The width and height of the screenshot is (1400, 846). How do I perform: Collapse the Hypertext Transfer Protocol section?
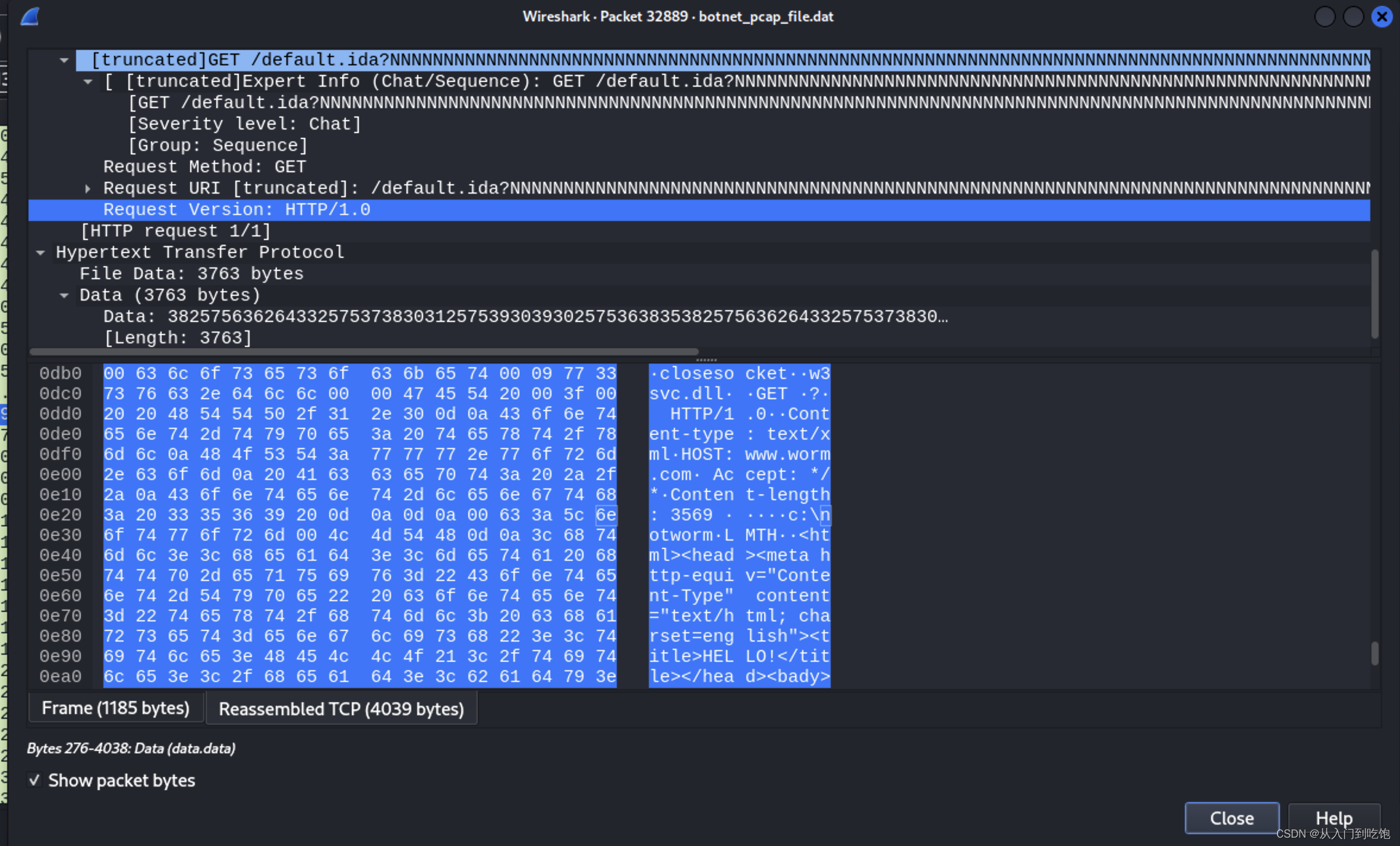click(x=40, y=252)
